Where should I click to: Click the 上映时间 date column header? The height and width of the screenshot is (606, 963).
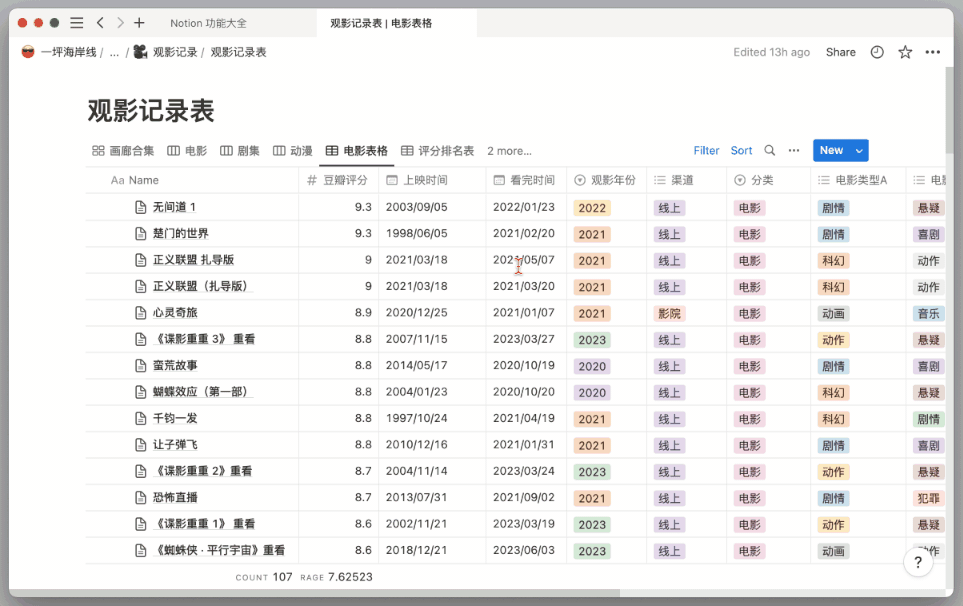pyautogui.click(x=432, y=180)
